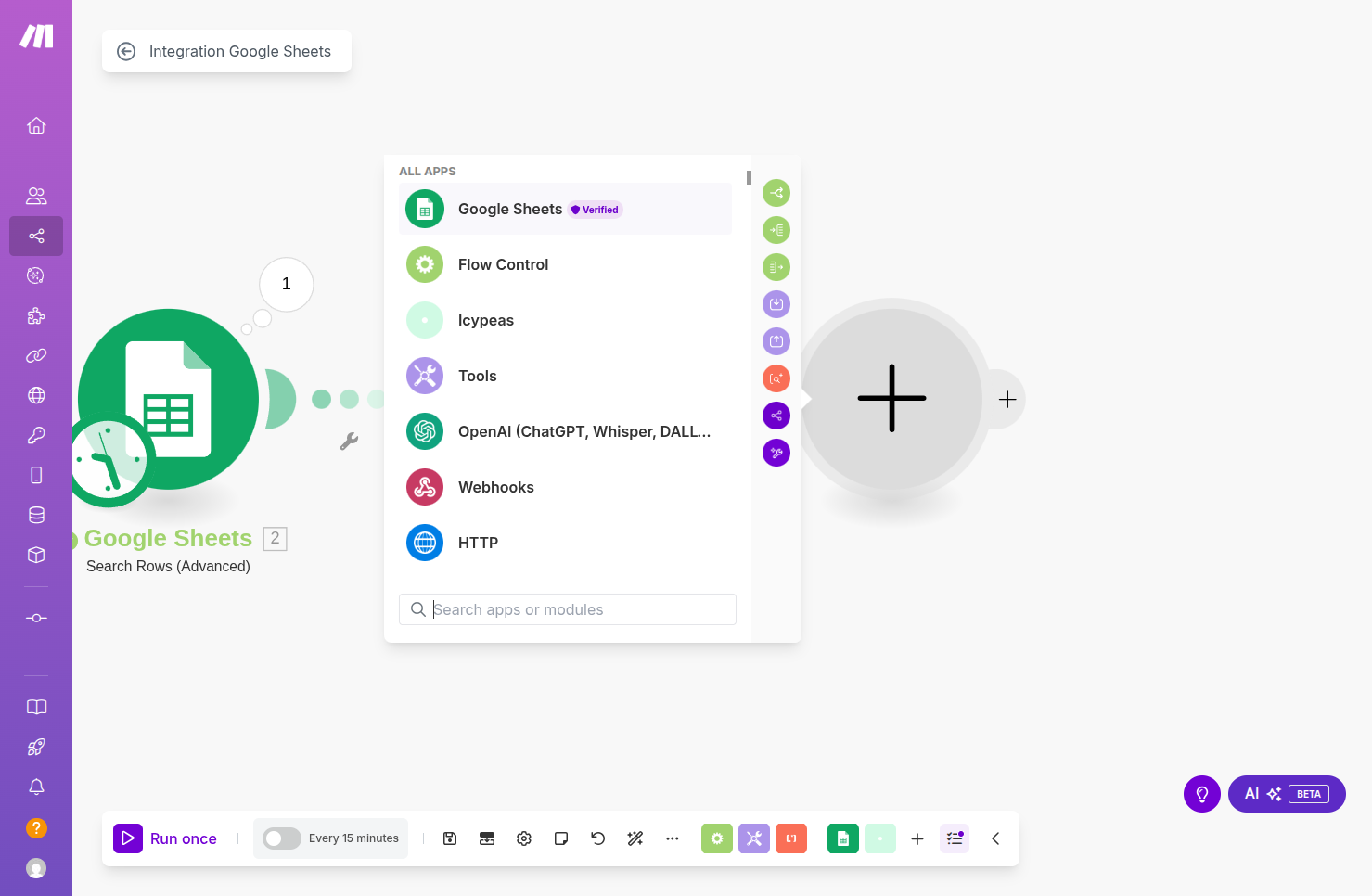Select the Router shortcut icon
This screenshot has height=896, width=1372.
pyautogui.click(x=776, y=193)
